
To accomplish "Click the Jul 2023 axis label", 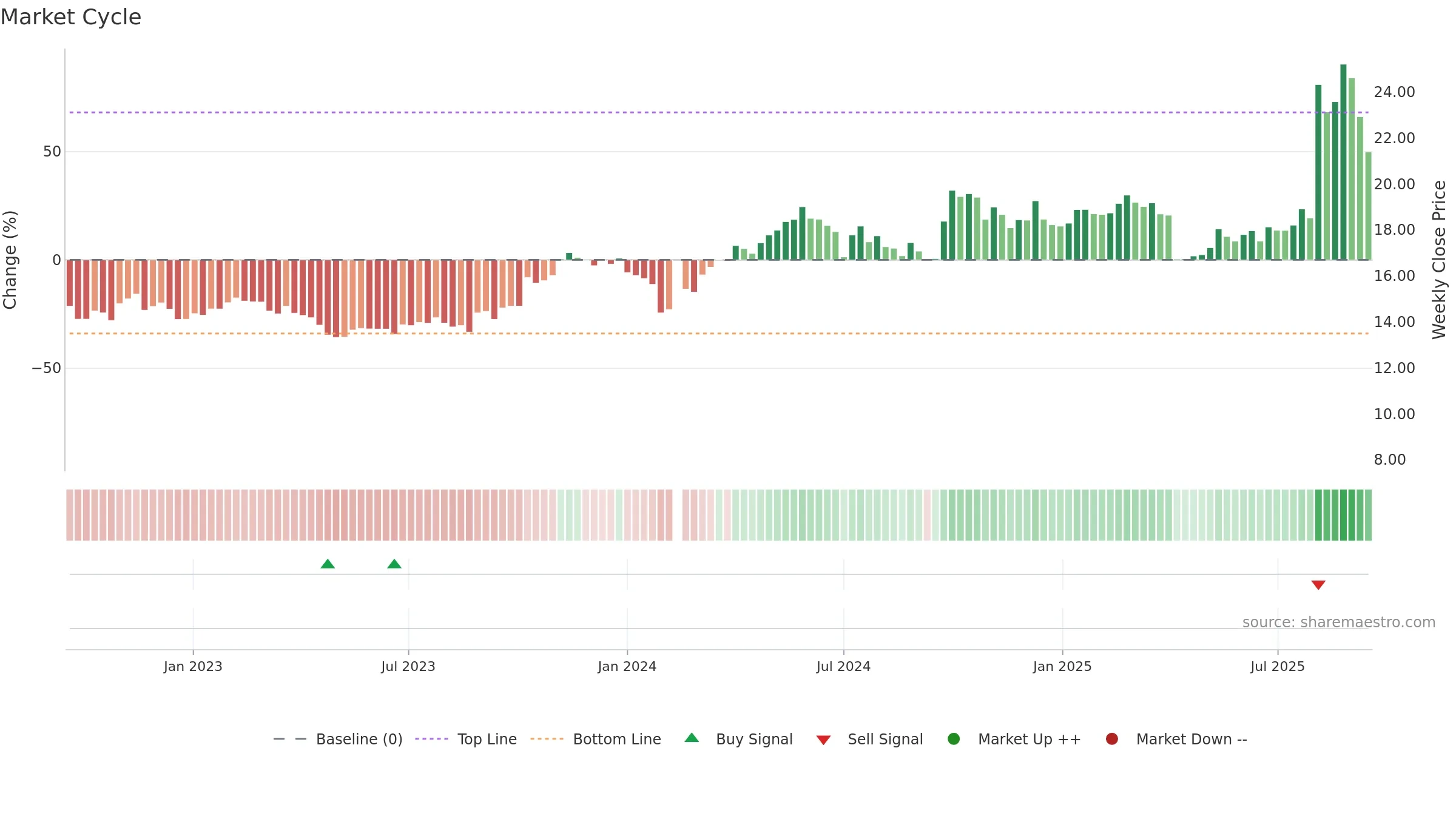I will click(x=408, y=666).
